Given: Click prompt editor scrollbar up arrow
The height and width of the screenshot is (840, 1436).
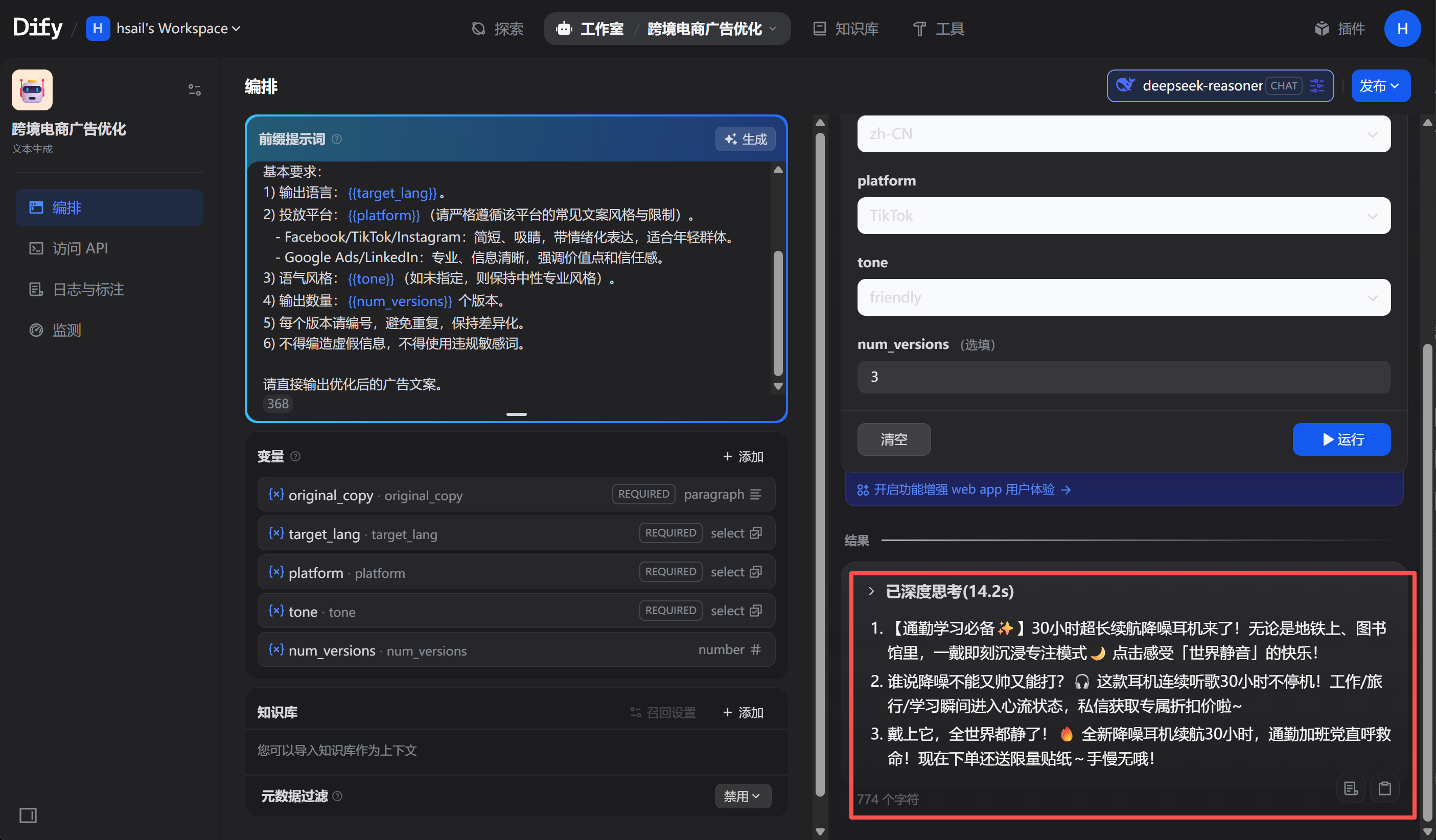Looking at the screenshot, I should pyautogui.click(x=778, y=170).
